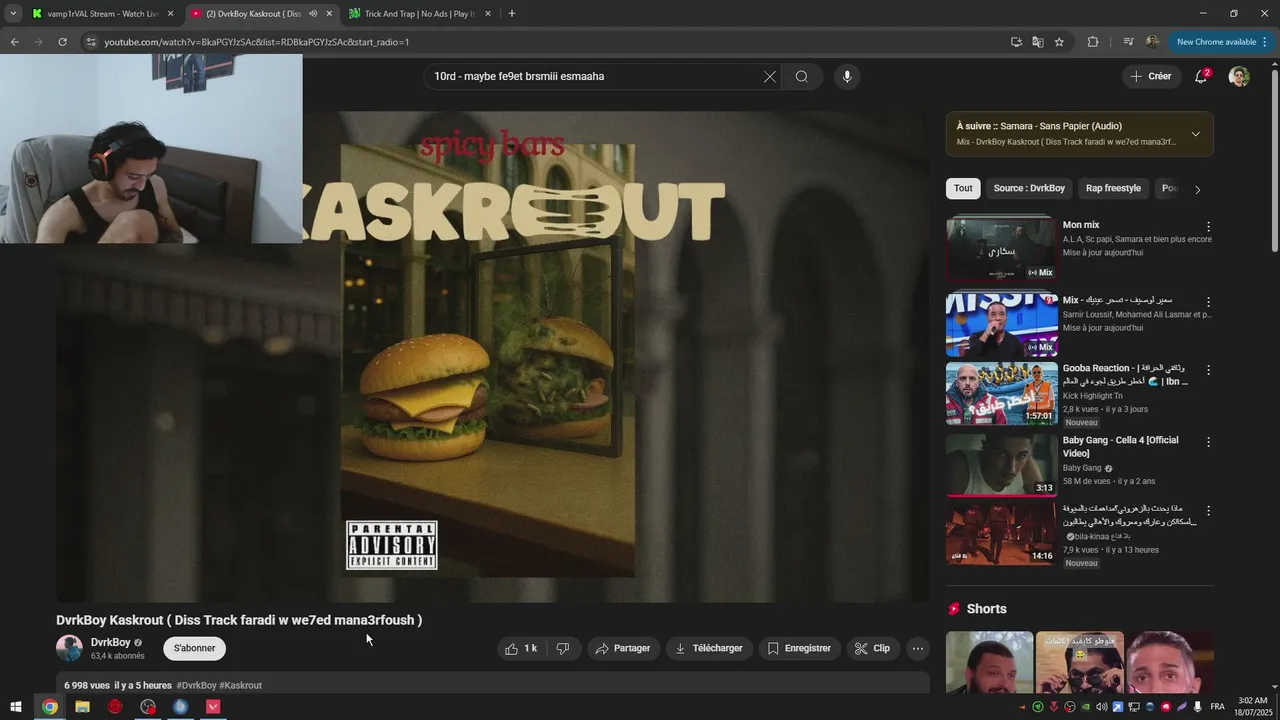Open the DvrkBoy channel avatar
The height and width of the screenshot is (720, 1280).
[69, 648]
